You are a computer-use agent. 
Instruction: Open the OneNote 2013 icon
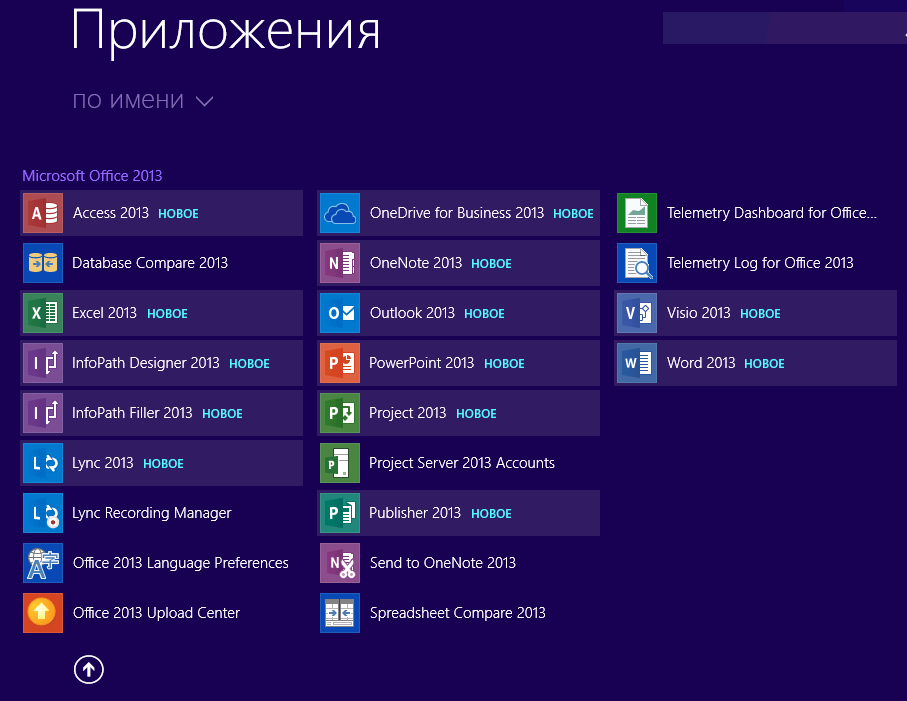340,263
